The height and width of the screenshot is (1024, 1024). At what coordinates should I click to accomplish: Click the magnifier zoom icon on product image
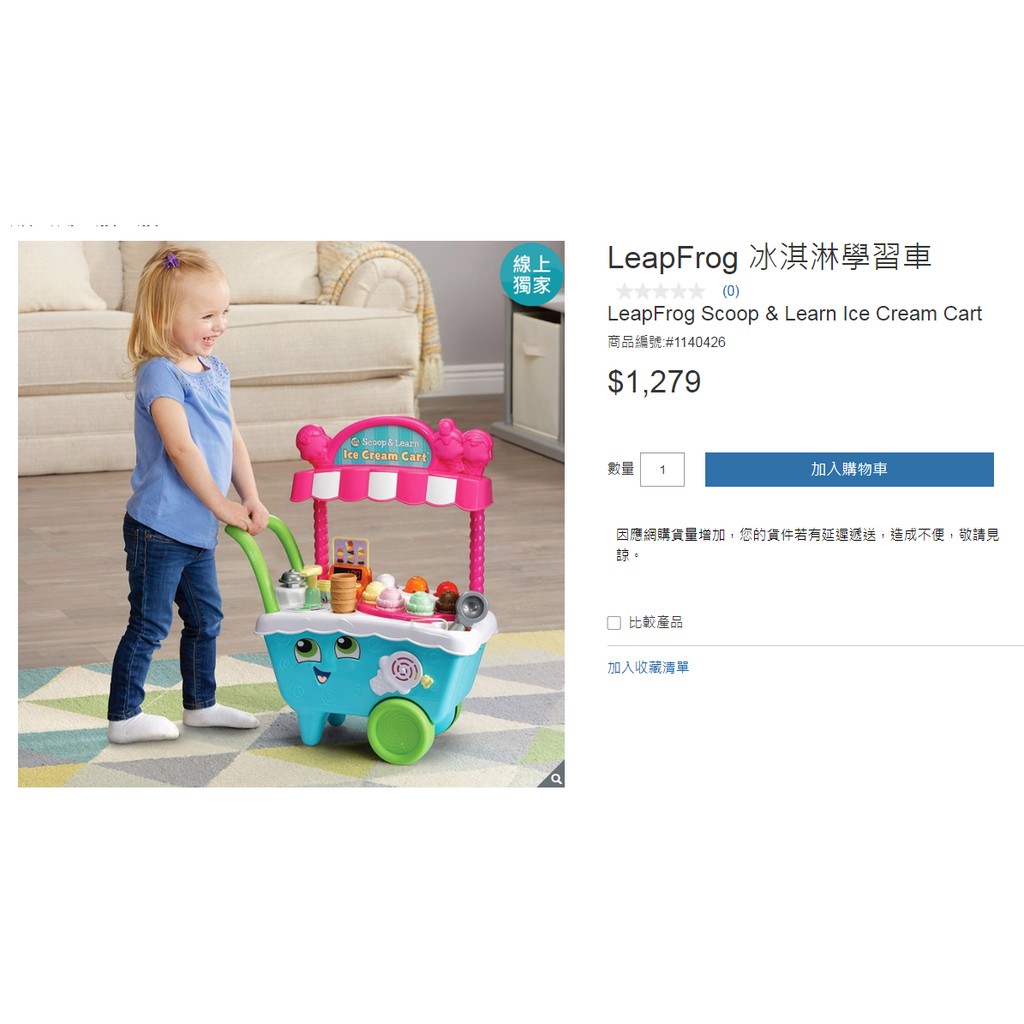click(x=556, y=778)
